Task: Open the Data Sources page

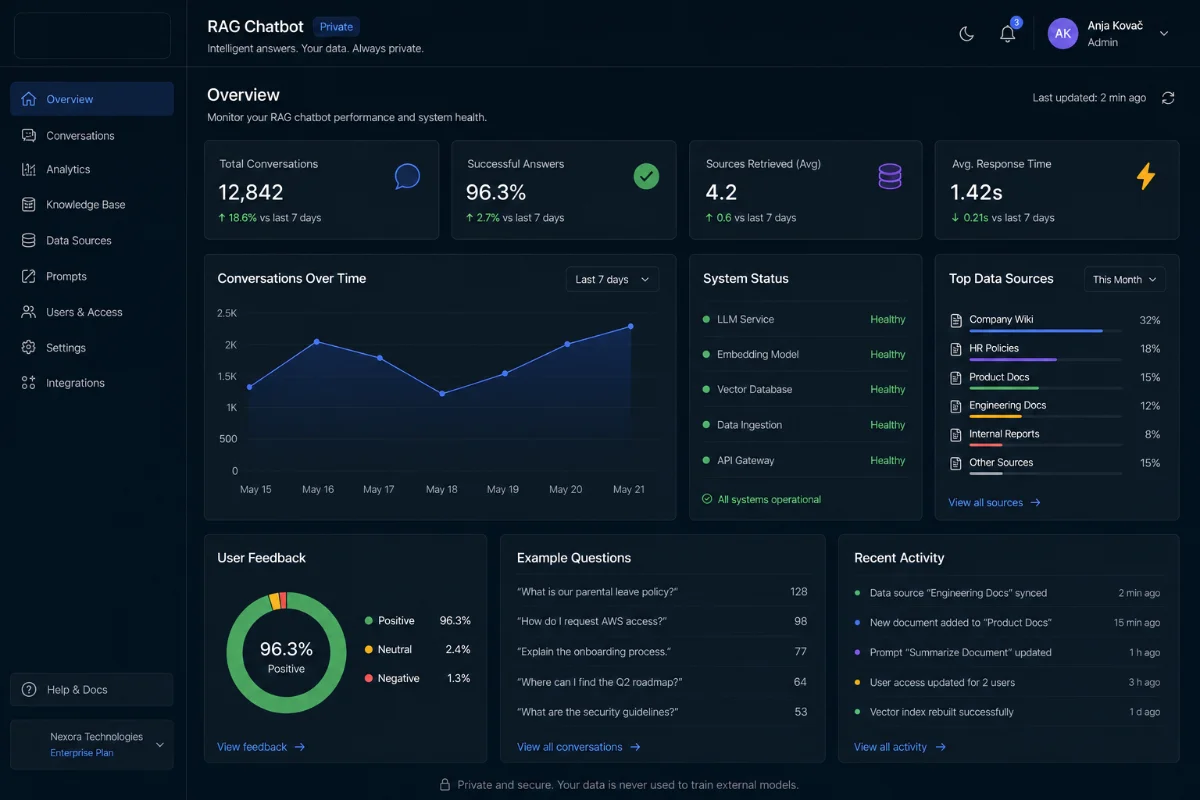Action: tap(92, 241)
